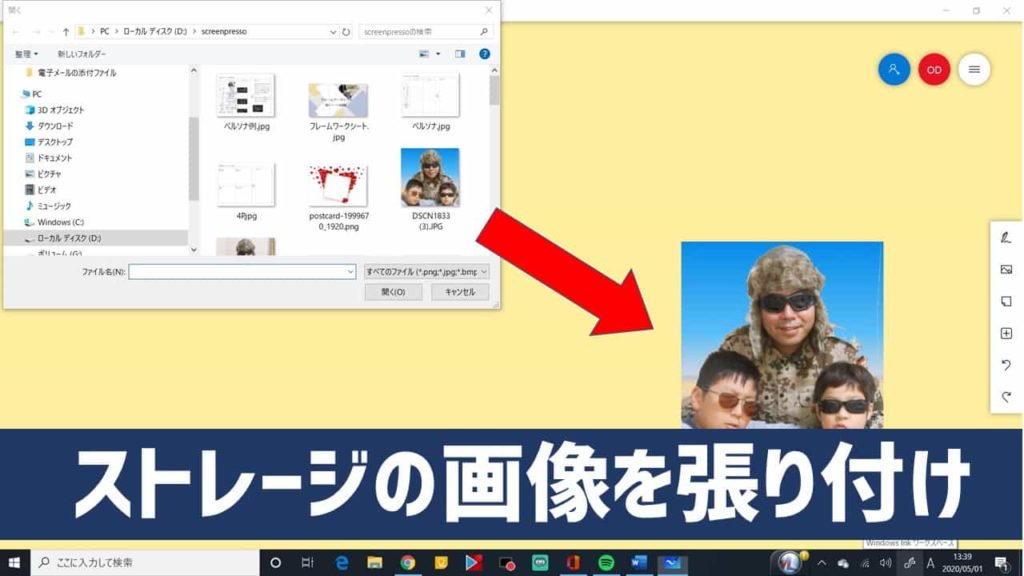The image size is (1024, 576).
Task: Launch Microsoft Edge from the taskbar
Action: 342,562
